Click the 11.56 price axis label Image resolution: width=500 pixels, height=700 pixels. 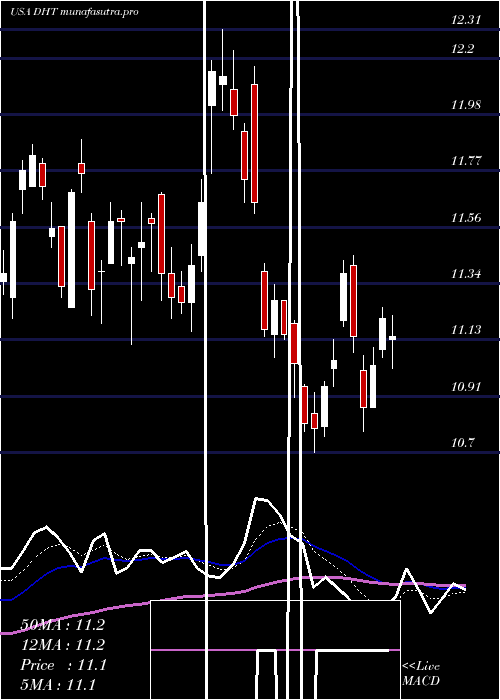(466, 218)
